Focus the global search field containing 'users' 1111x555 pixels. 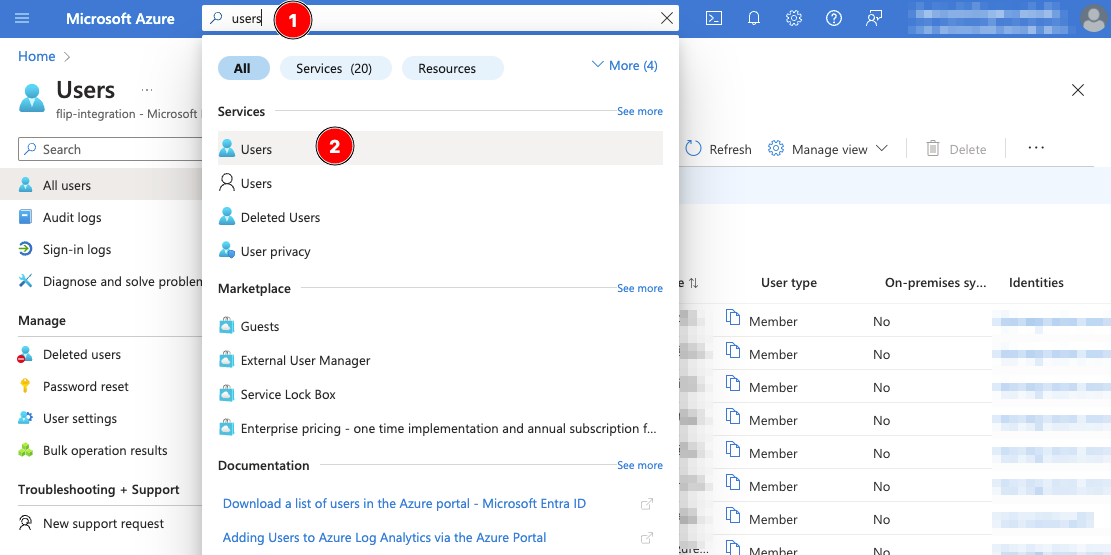coord(440,18)
